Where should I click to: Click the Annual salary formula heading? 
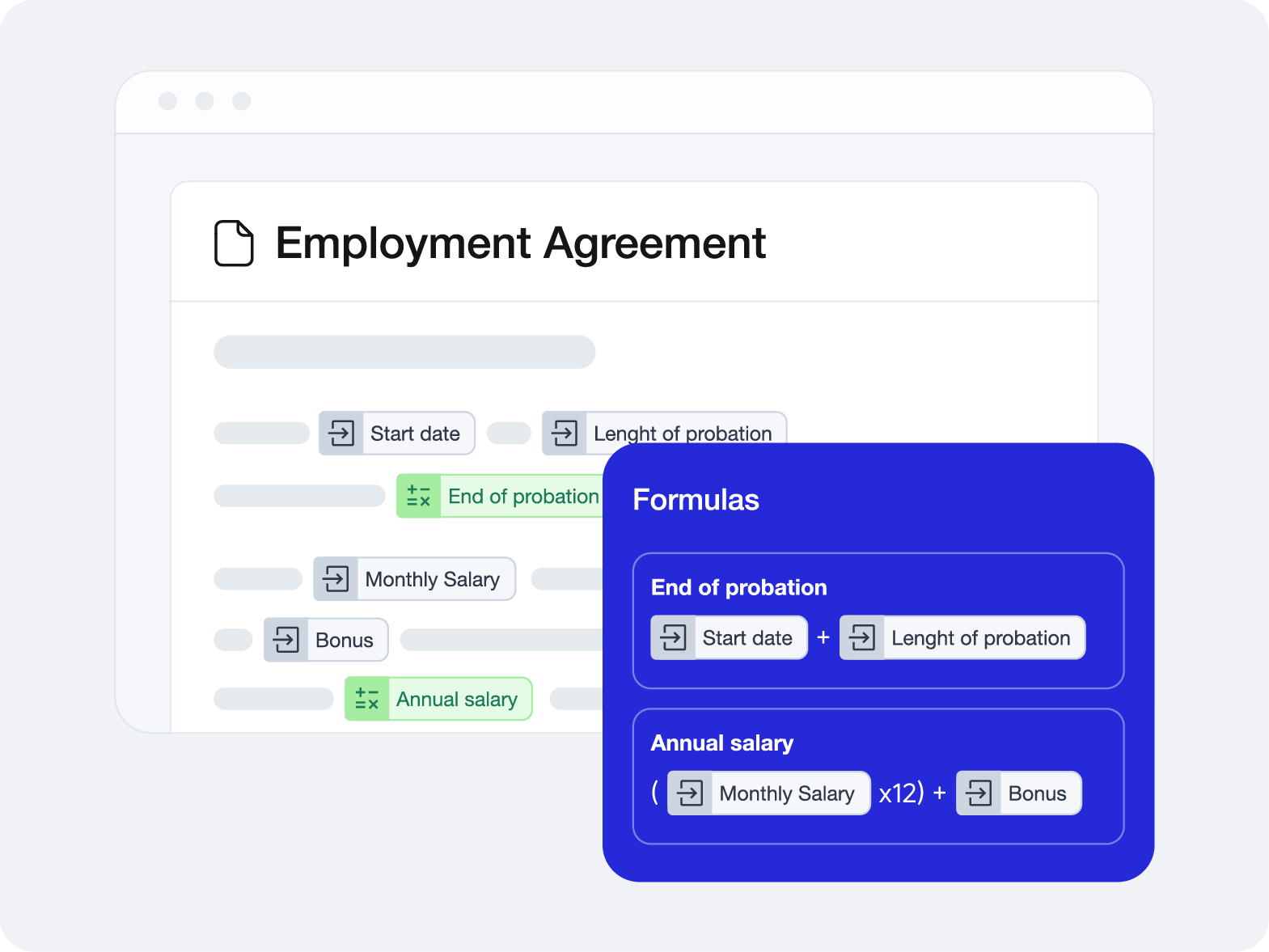coord(721,743)
